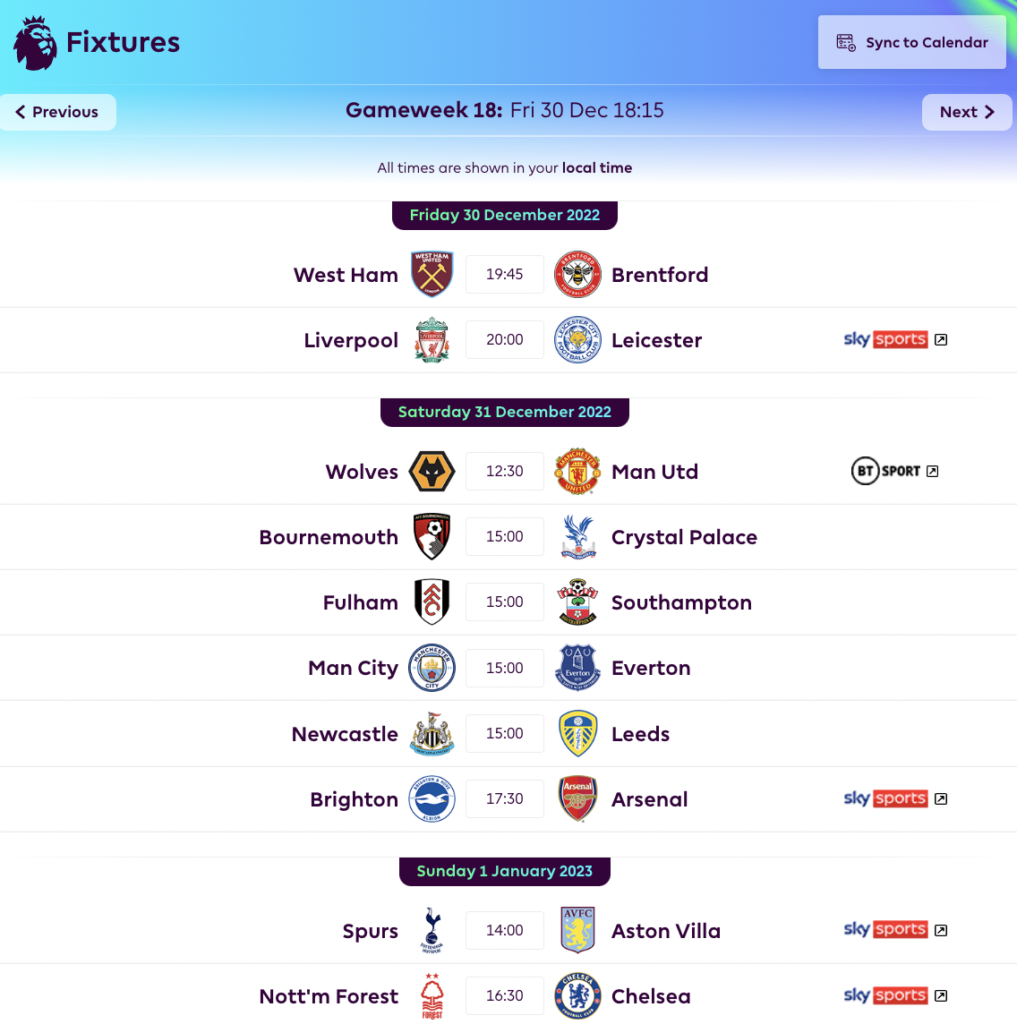
Task: Click the Sync to Calendar icon button
Action: pos(847,43)
